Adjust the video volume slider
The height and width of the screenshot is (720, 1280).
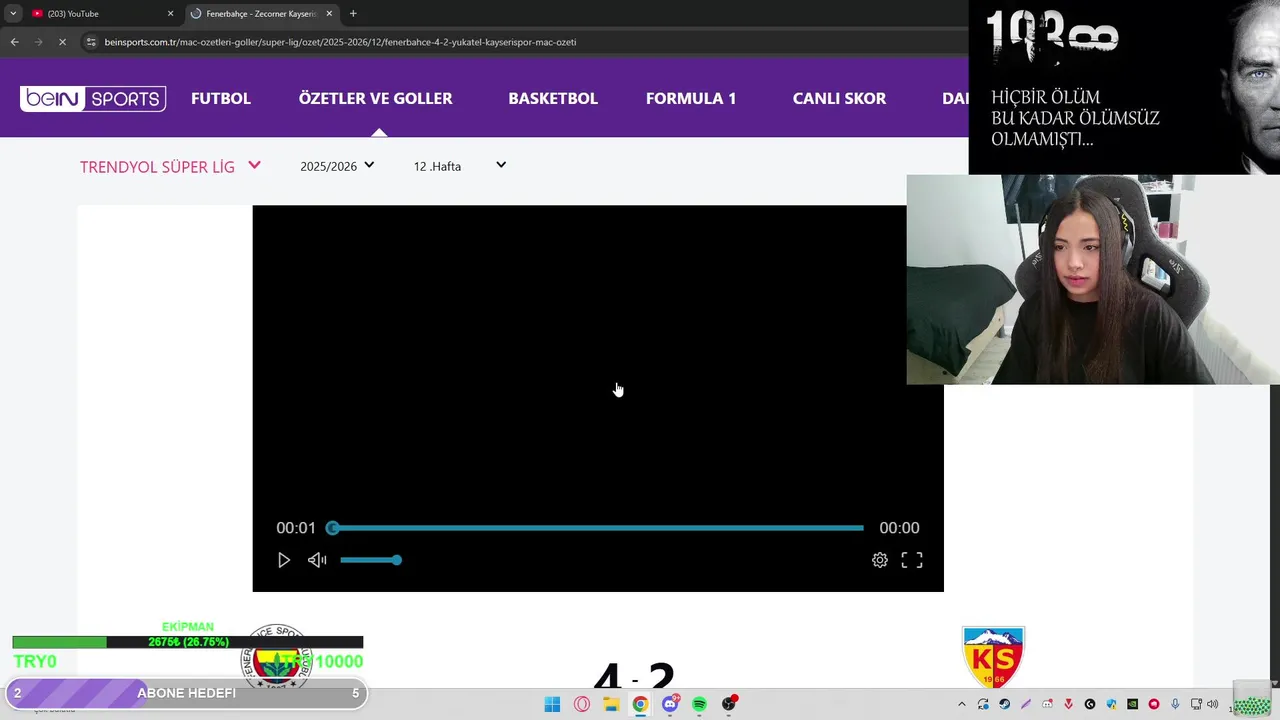click(370, 560)
